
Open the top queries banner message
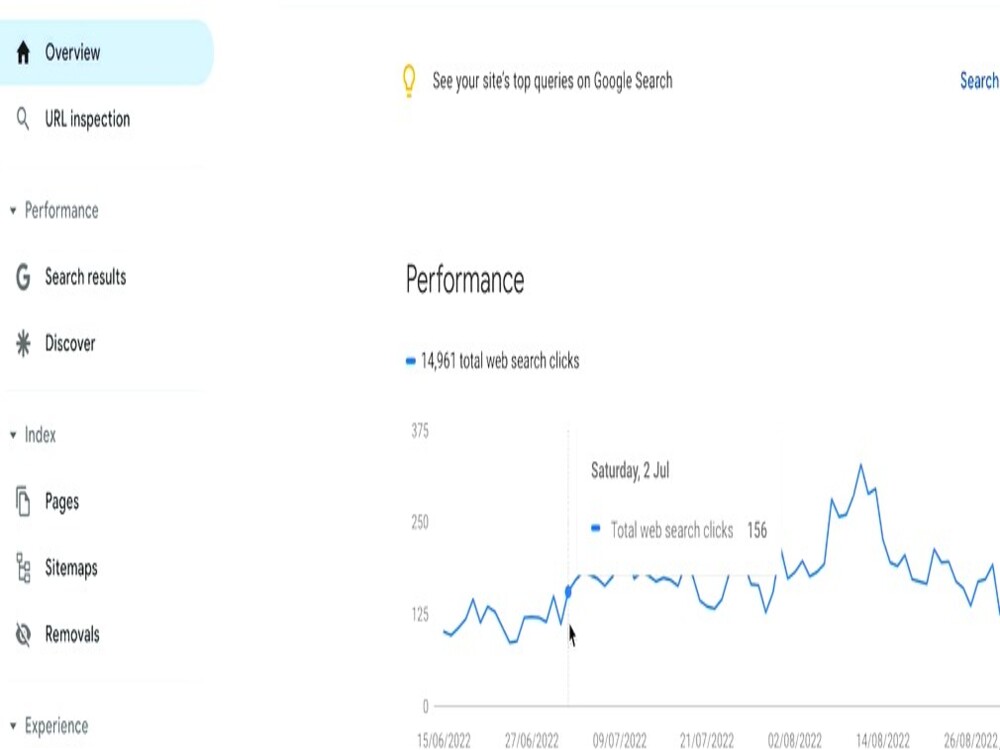click(549, 81)
